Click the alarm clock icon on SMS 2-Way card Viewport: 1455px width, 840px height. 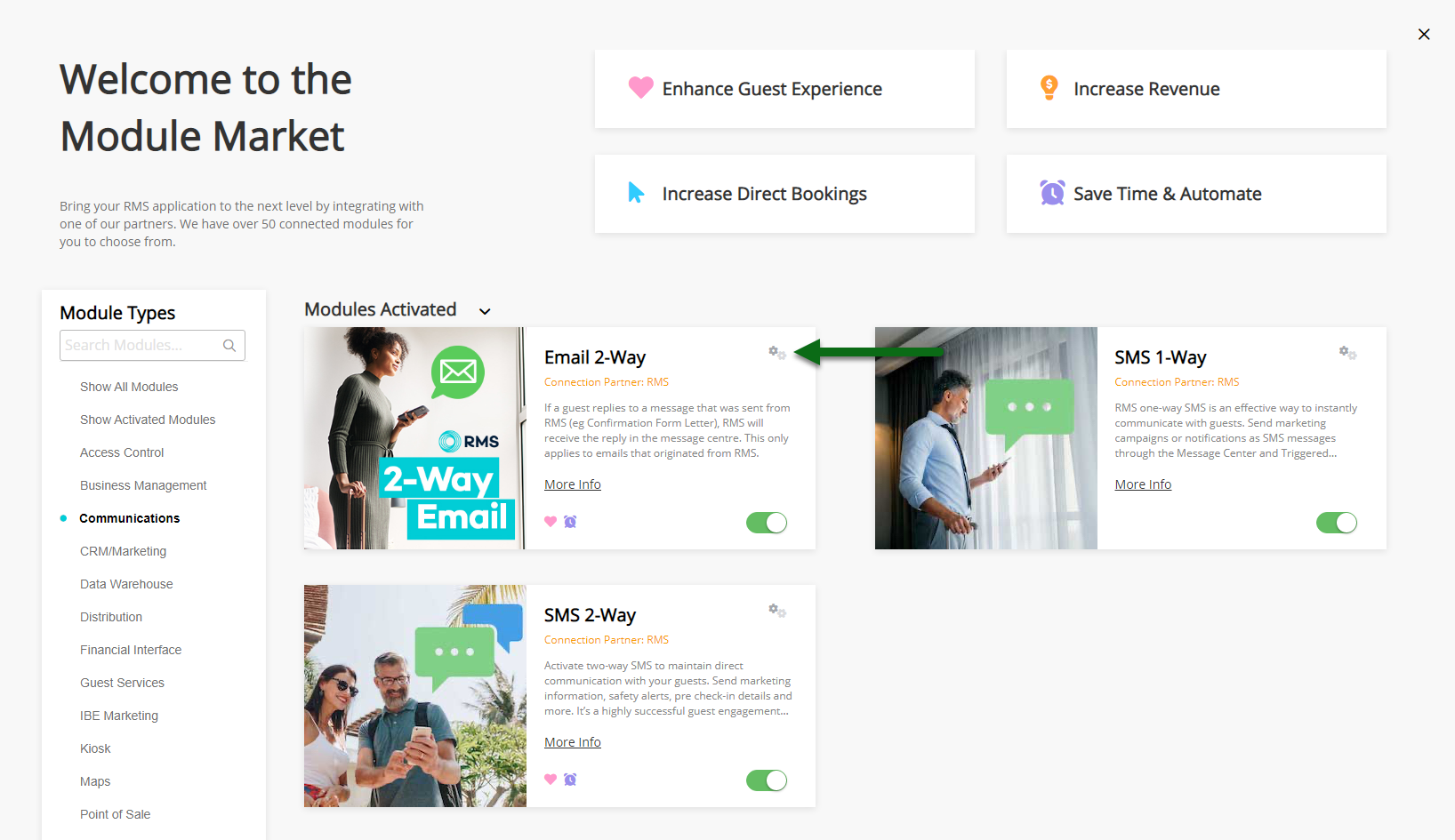click(570, 780)
